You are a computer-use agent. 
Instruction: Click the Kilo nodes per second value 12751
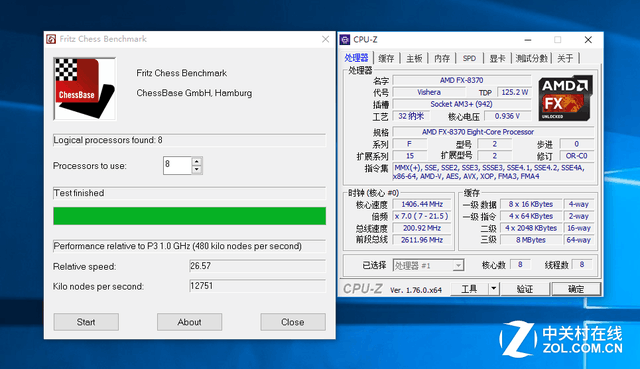click(257, 286)
